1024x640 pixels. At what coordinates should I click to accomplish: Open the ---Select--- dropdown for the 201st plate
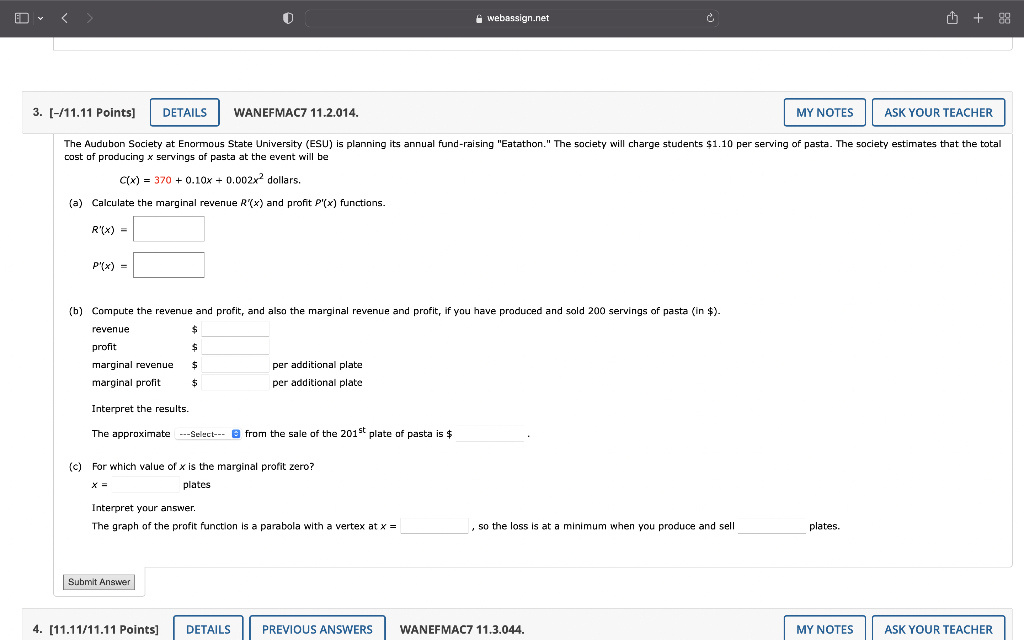(205, 433)
